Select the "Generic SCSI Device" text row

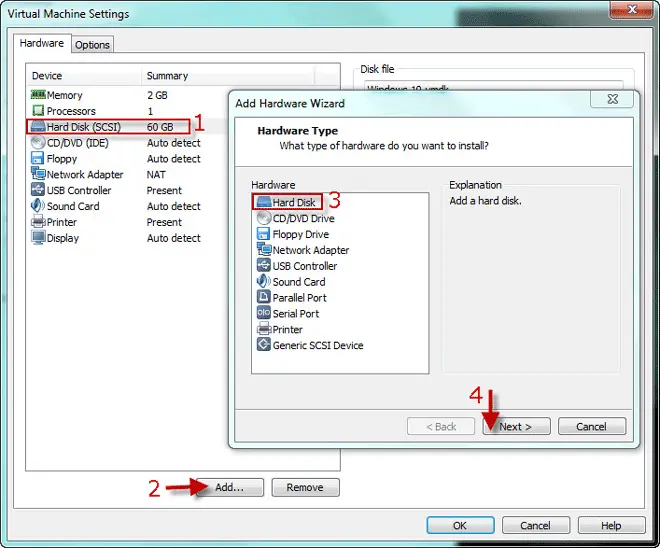point(318,345)
